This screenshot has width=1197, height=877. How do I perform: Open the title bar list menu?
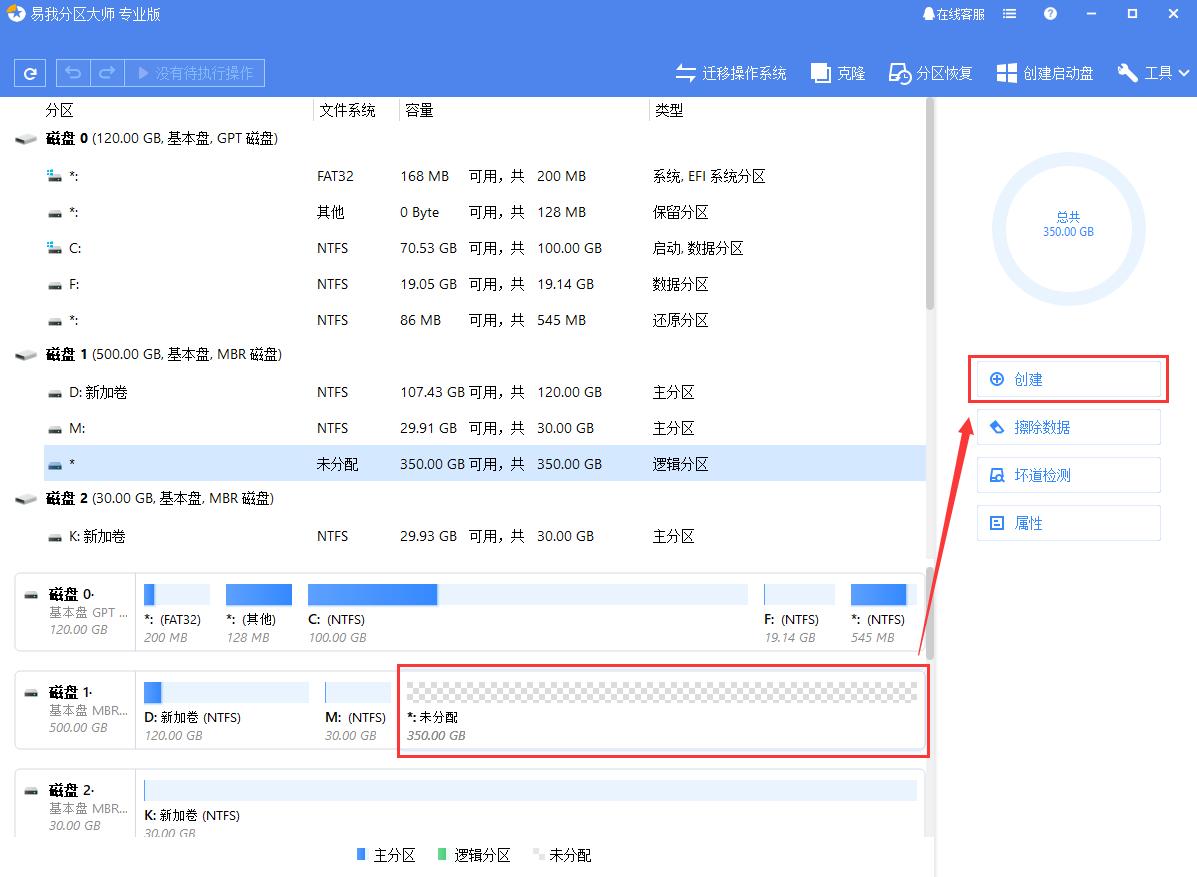point(1008,13)
